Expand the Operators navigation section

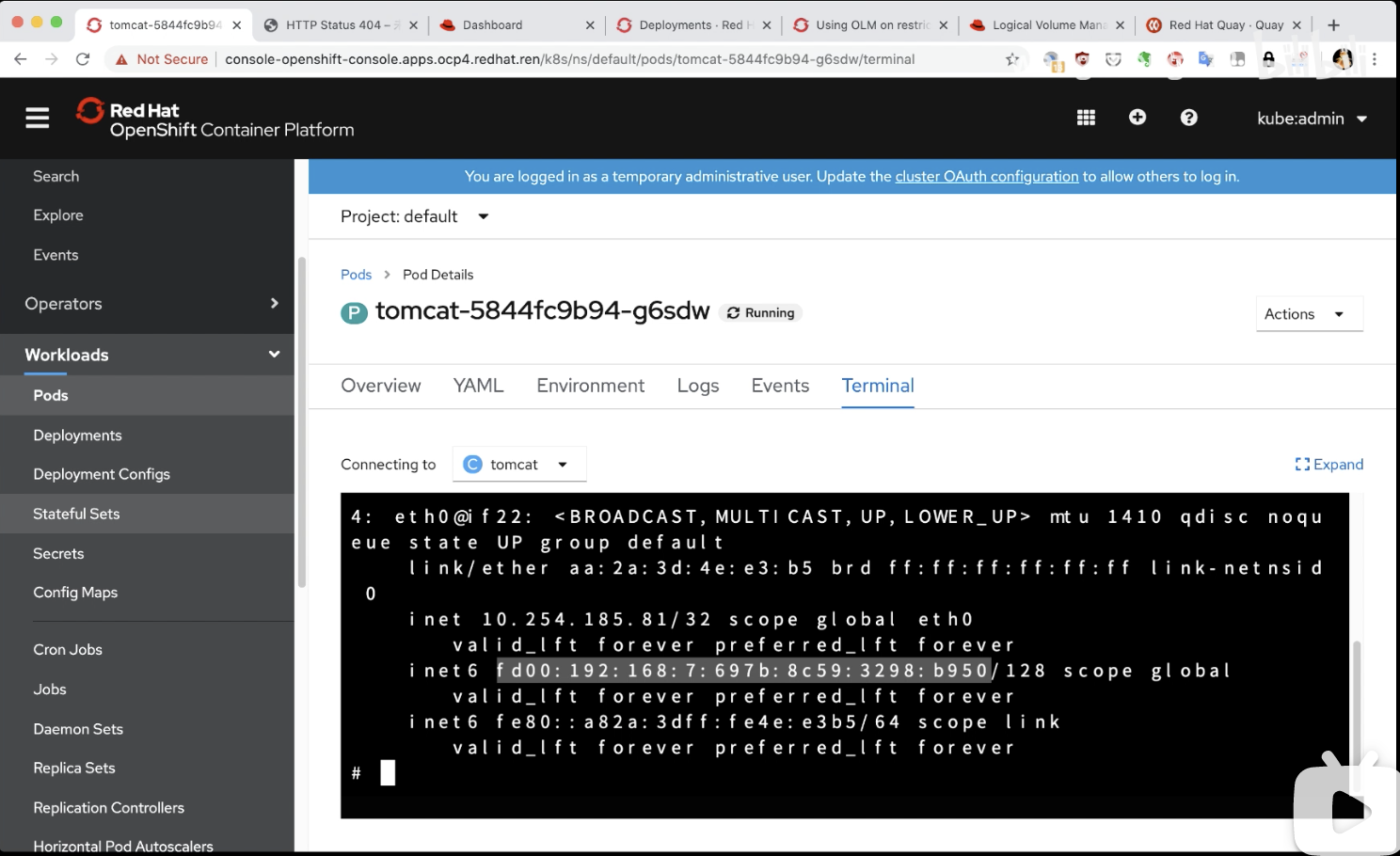point(151,304)
